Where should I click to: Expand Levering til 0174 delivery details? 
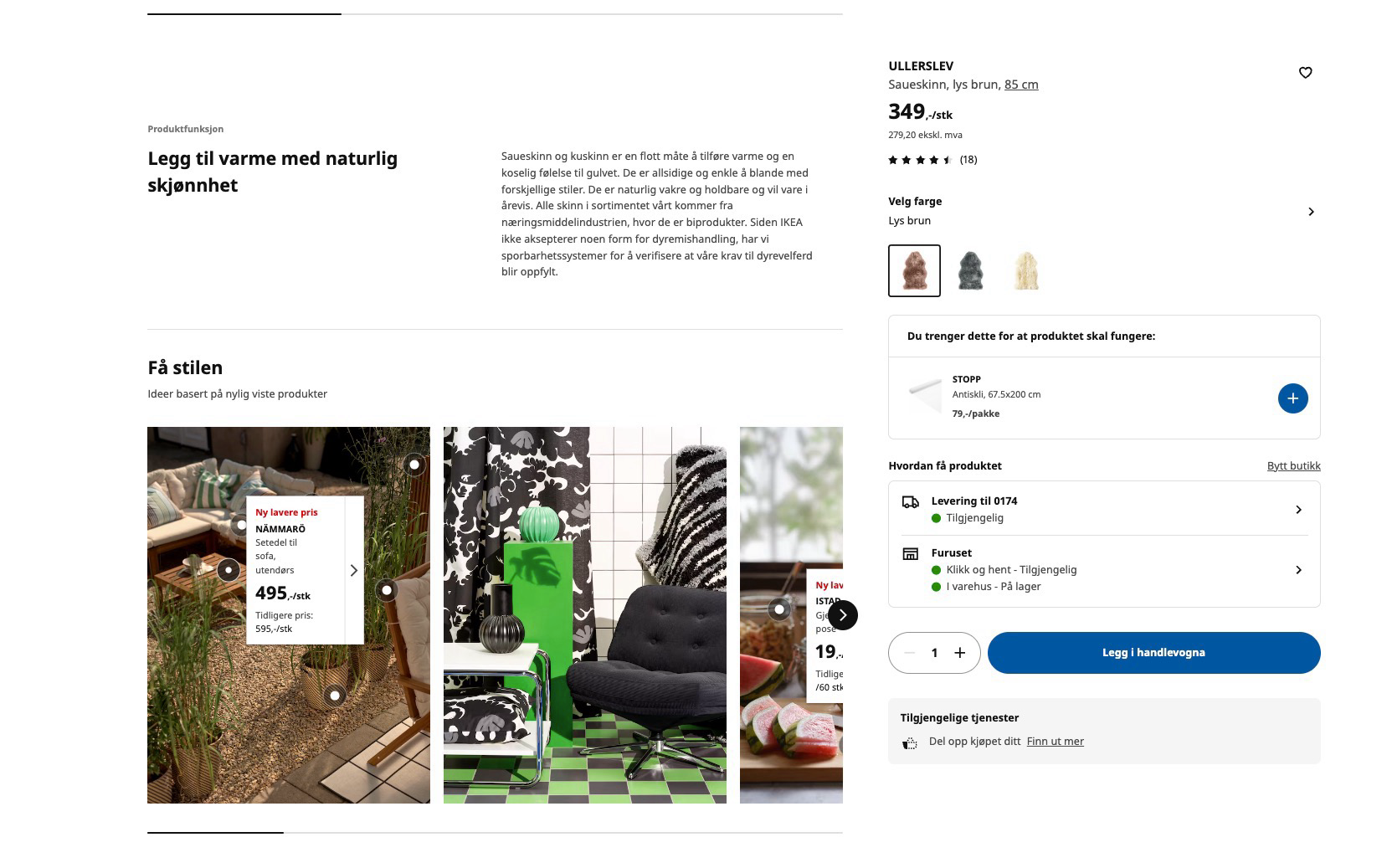[x=1104, y=509]
